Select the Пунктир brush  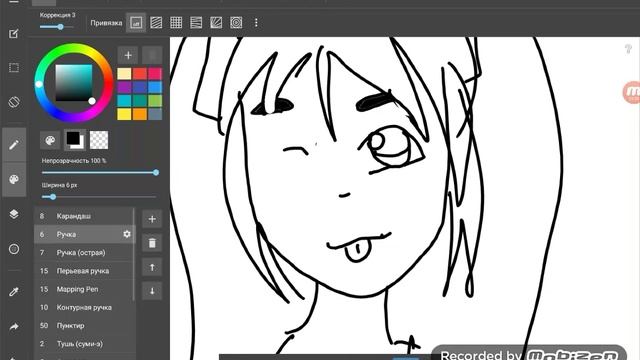(84, 325)
